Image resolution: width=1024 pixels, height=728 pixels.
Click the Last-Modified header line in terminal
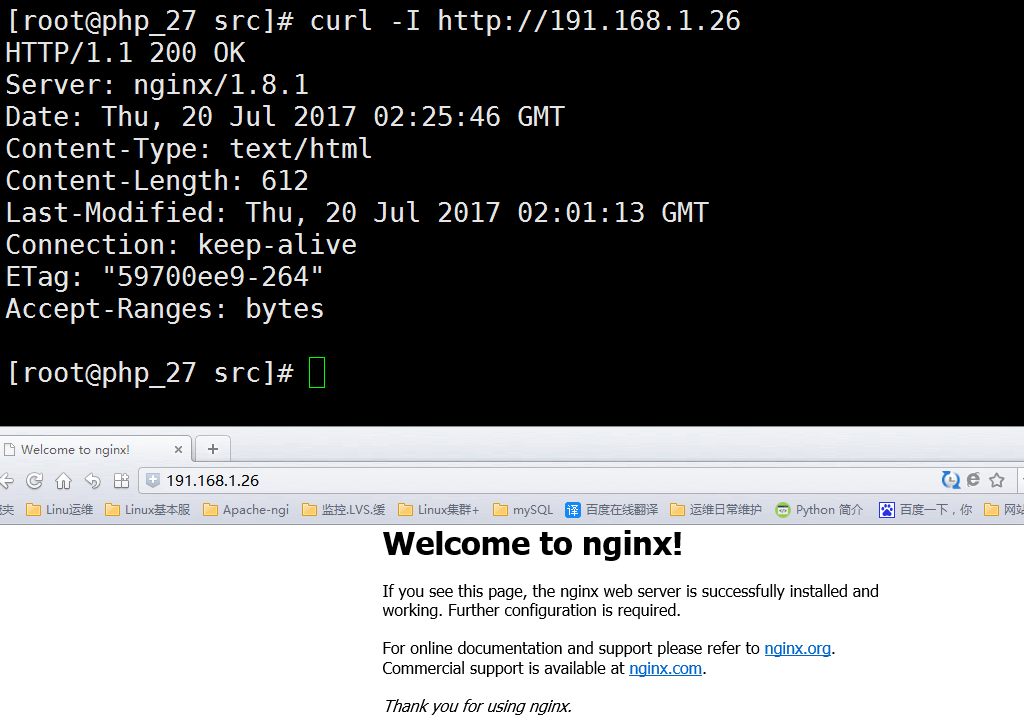tap(357, 213)
